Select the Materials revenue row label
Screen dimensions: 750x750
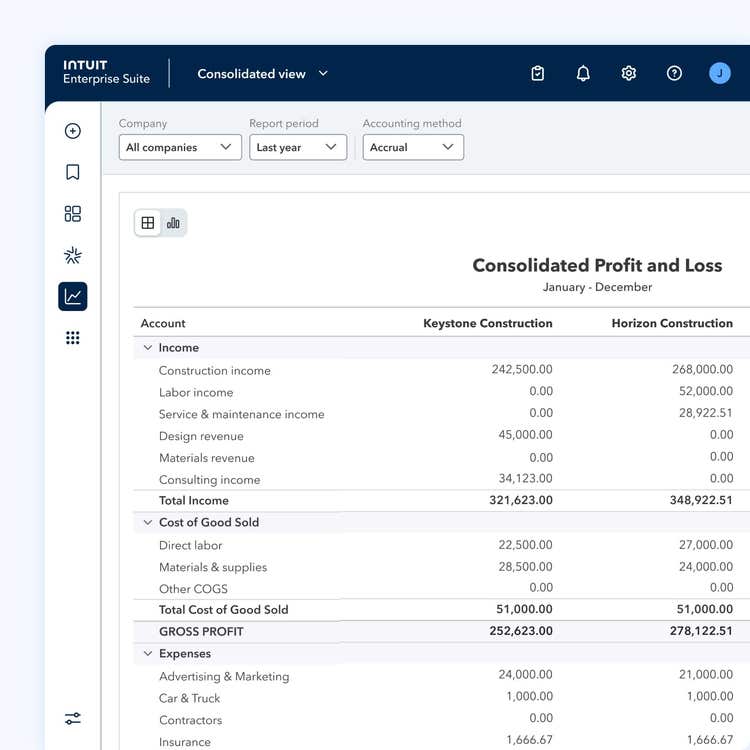pos(207,458)
